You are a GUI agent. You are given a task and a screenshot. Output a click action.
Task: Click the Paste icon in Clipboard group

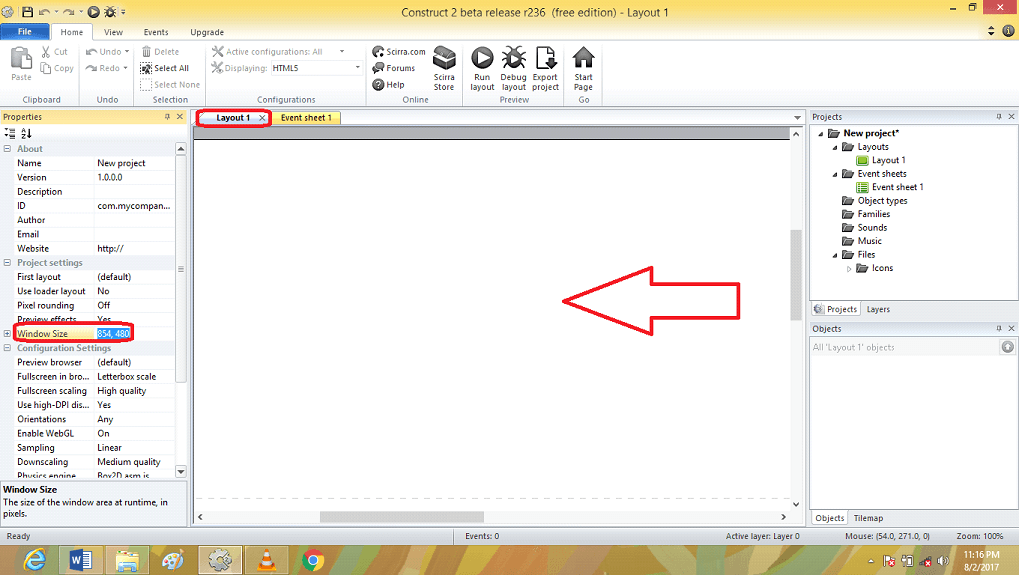21,59
